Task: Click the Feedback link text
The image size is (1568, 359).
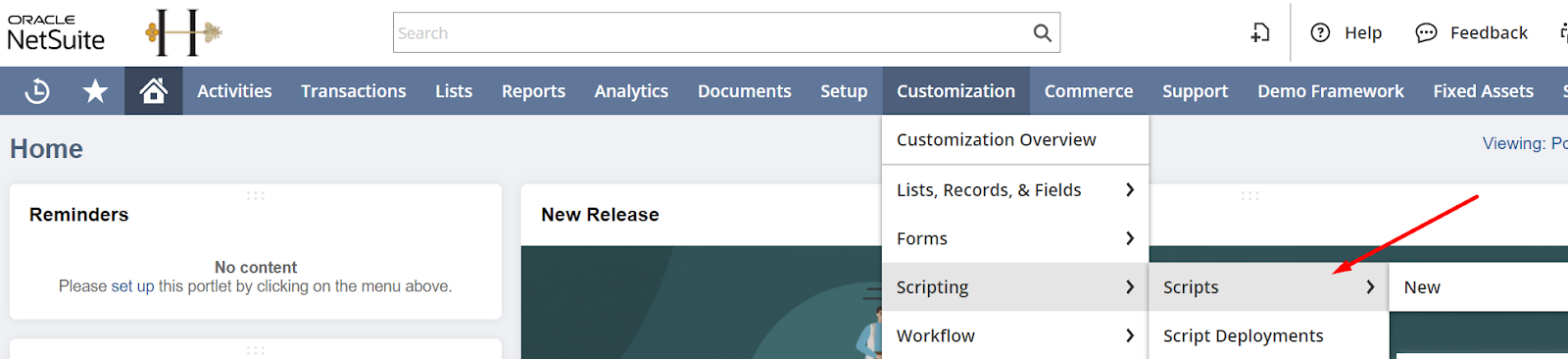Action: click(1489, 33)
